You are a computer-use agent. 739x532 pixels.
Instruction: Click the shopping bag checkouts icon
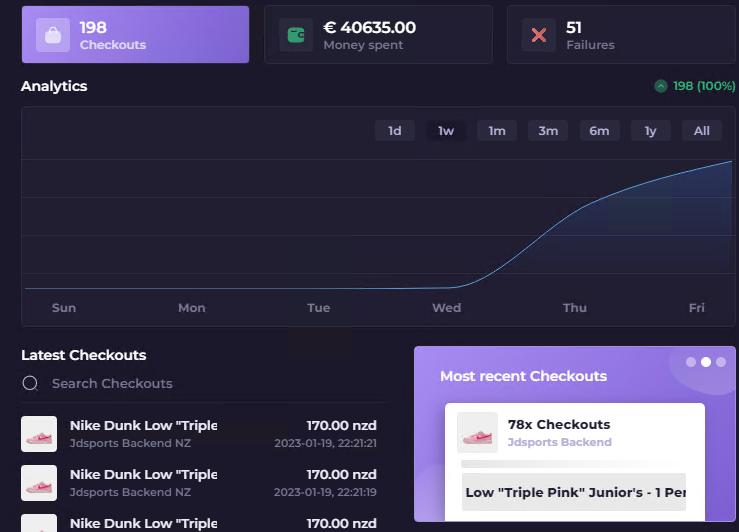(53, 35)
